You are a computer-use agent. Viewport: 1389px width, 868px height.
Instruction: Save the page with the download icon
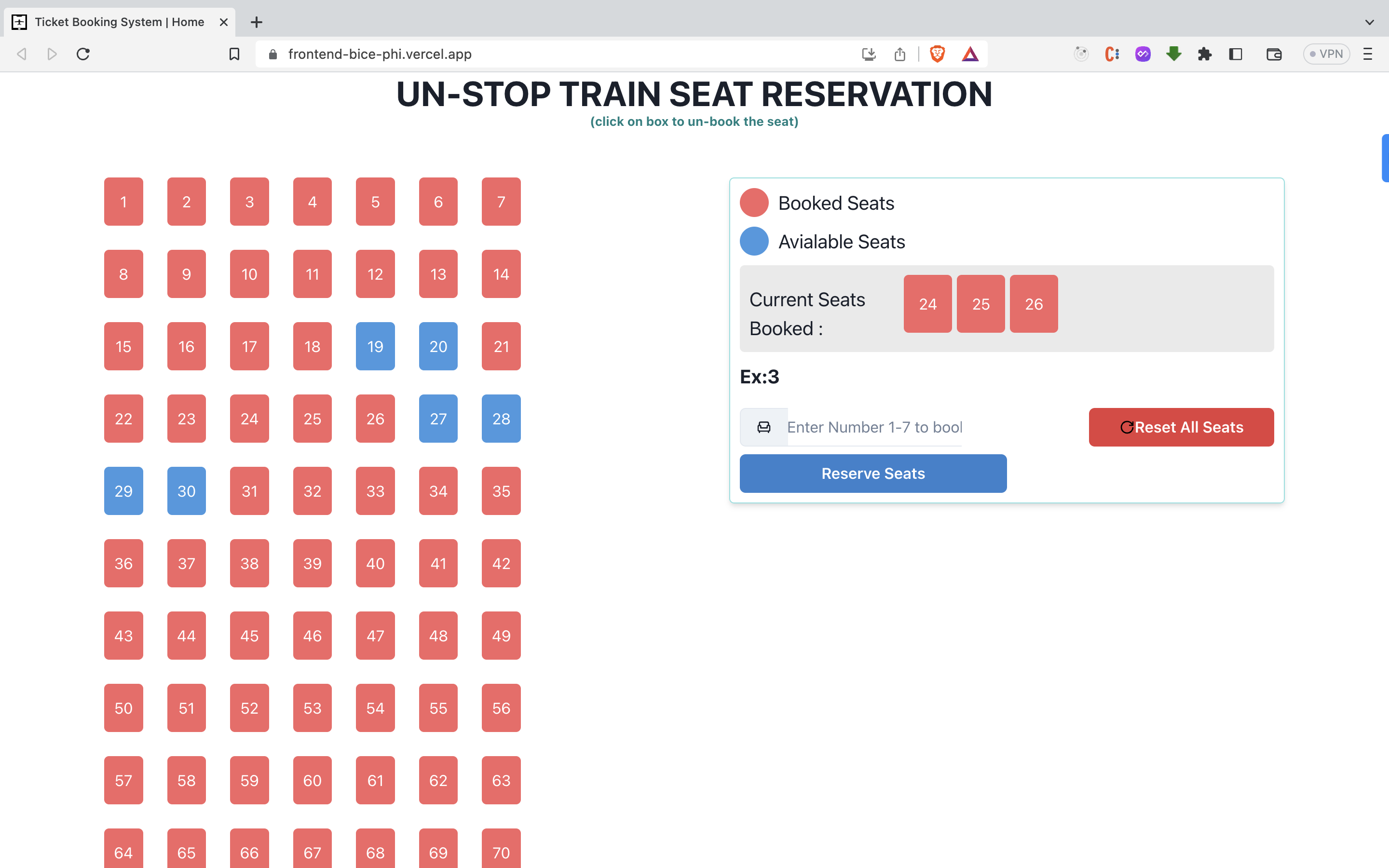pyautogui.click(x=869, y=54)
